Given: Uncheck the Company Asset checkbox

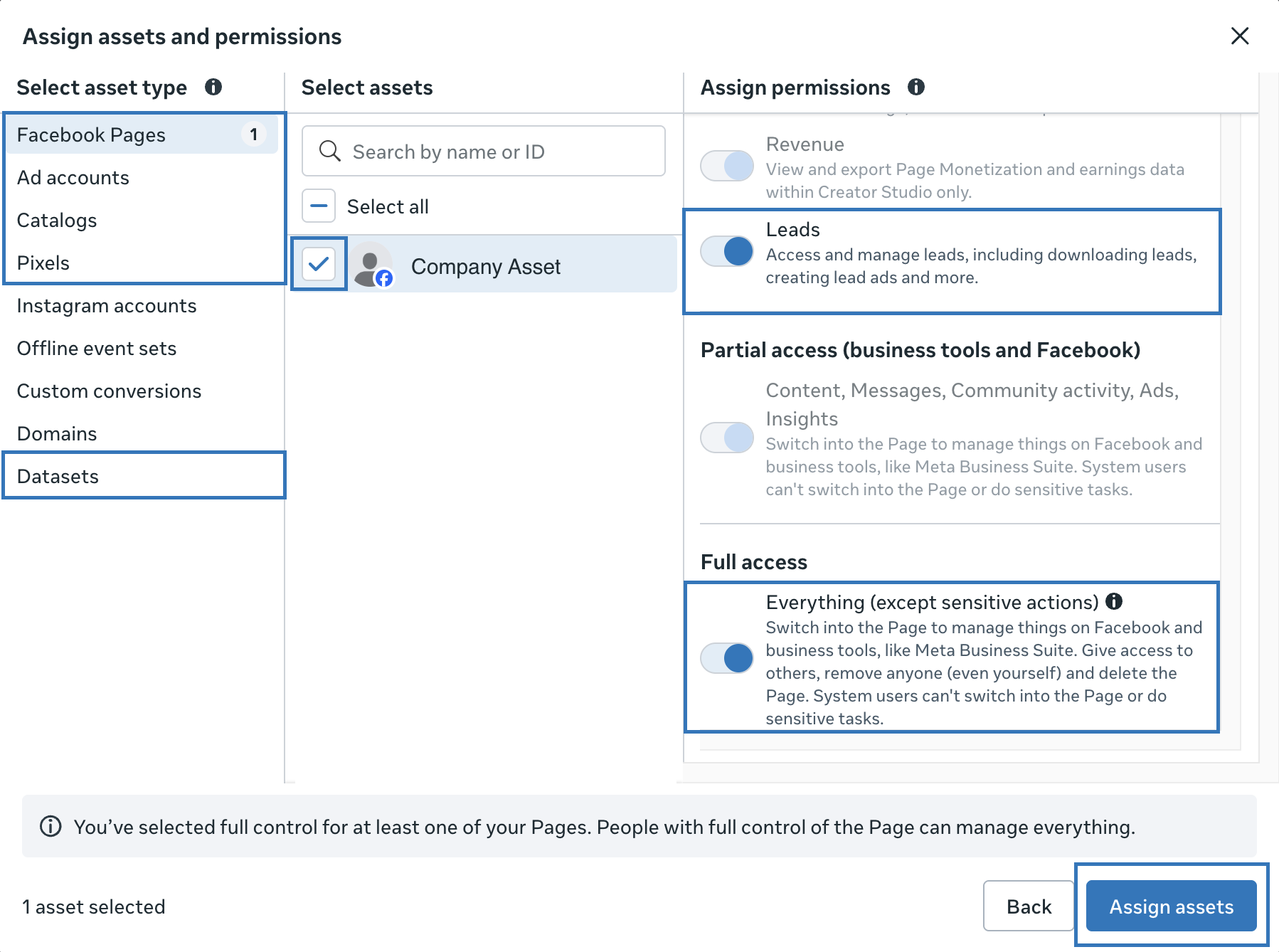Looking at the screenshot, I should tap(319, 264).
